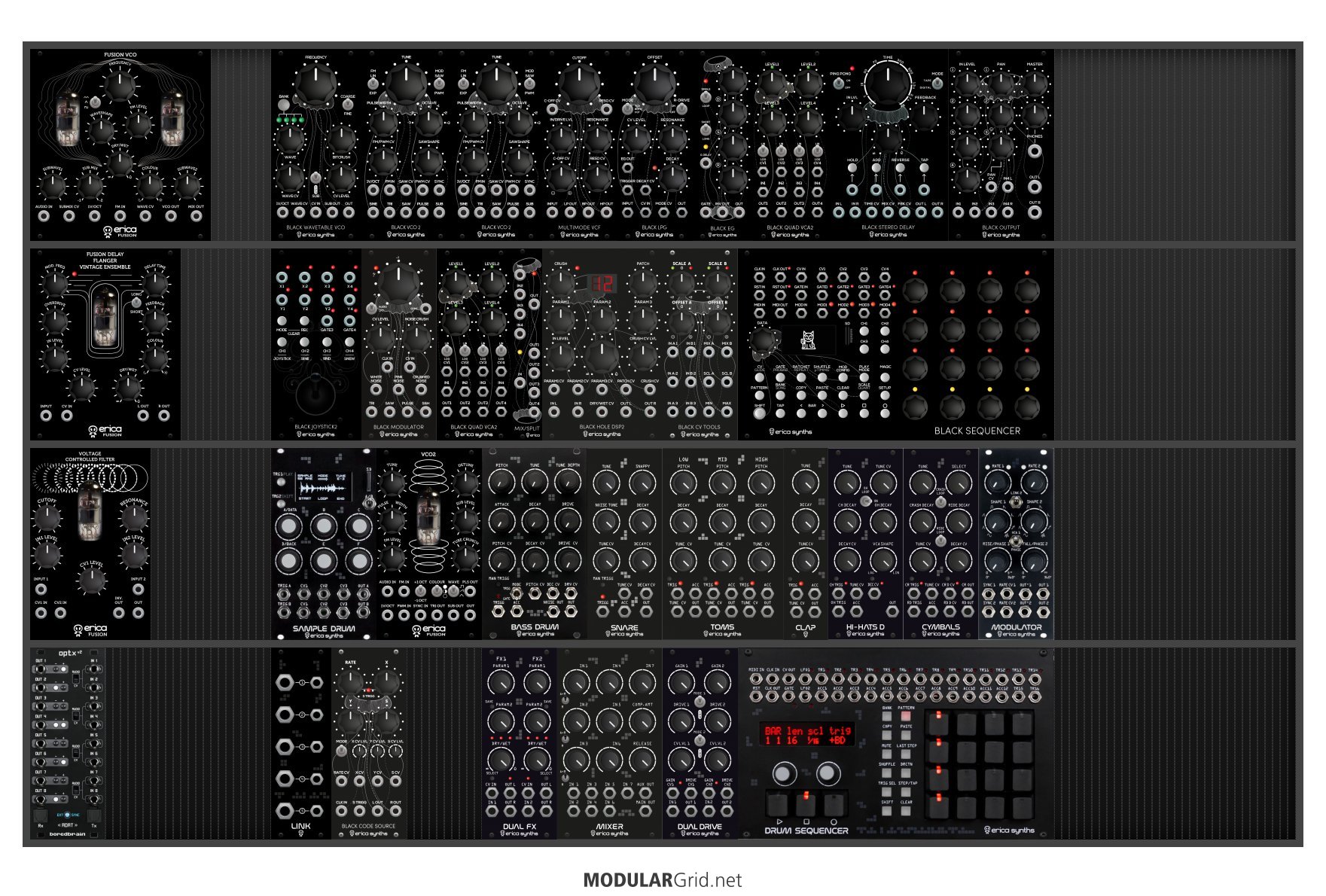Flip the AUDIO/LFO switch on Black Modulator
Screen dimensions: 1326x896
[x=370, y=308]
